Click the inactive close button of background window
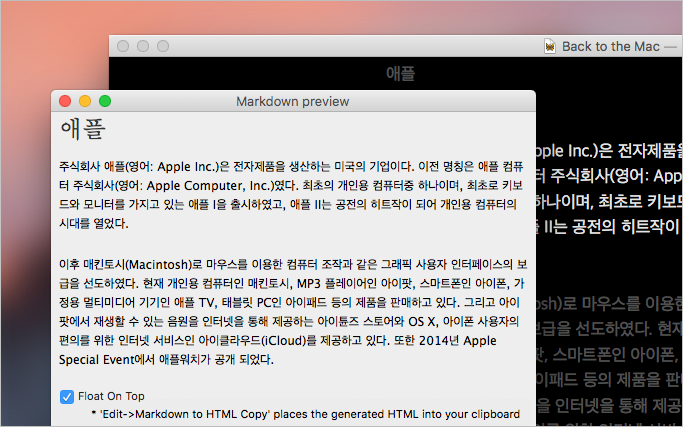 coord(123,46)
